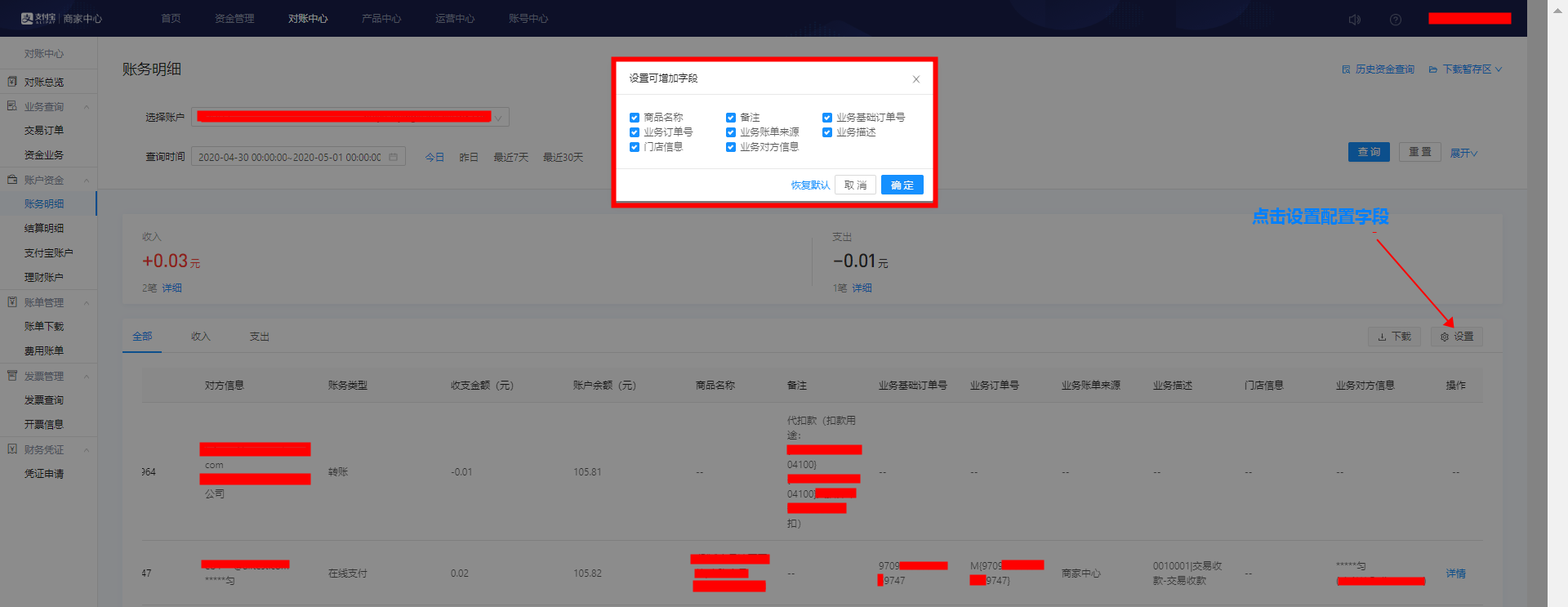The width and height of the screenshot is (1568, 607).
Task: Collapse the 账户资金 sidebar section
Action: coord(87,181)
